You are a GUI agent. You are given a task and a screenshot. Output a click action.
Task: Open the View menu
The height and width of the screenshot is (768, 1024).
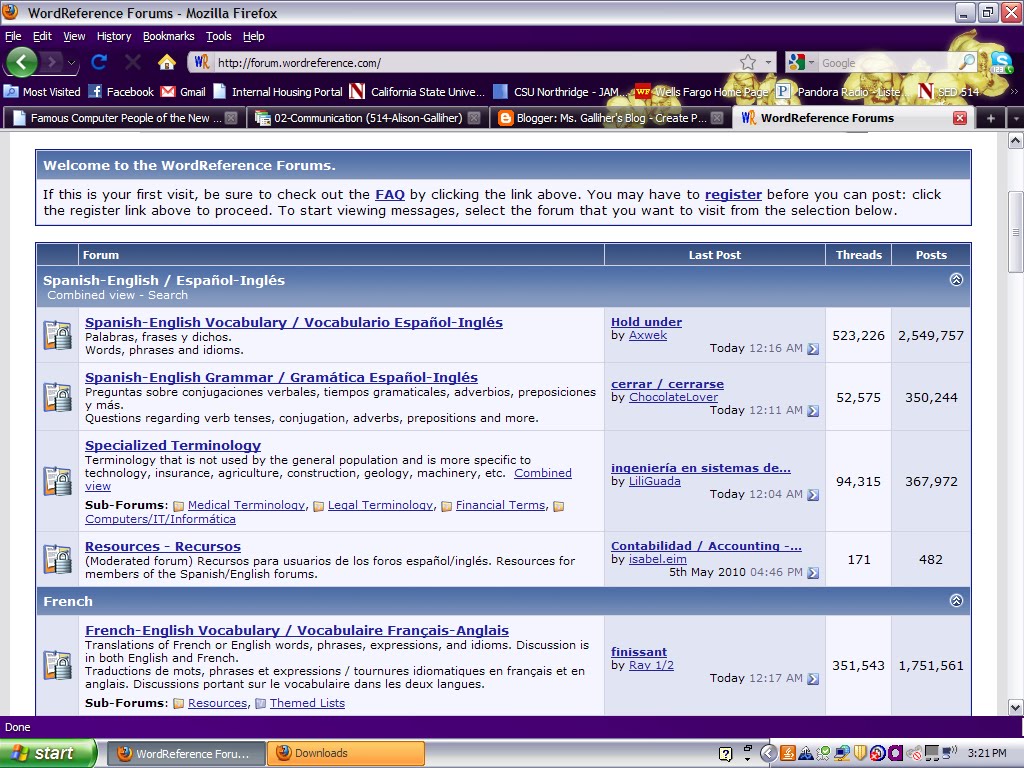point(74,36)
